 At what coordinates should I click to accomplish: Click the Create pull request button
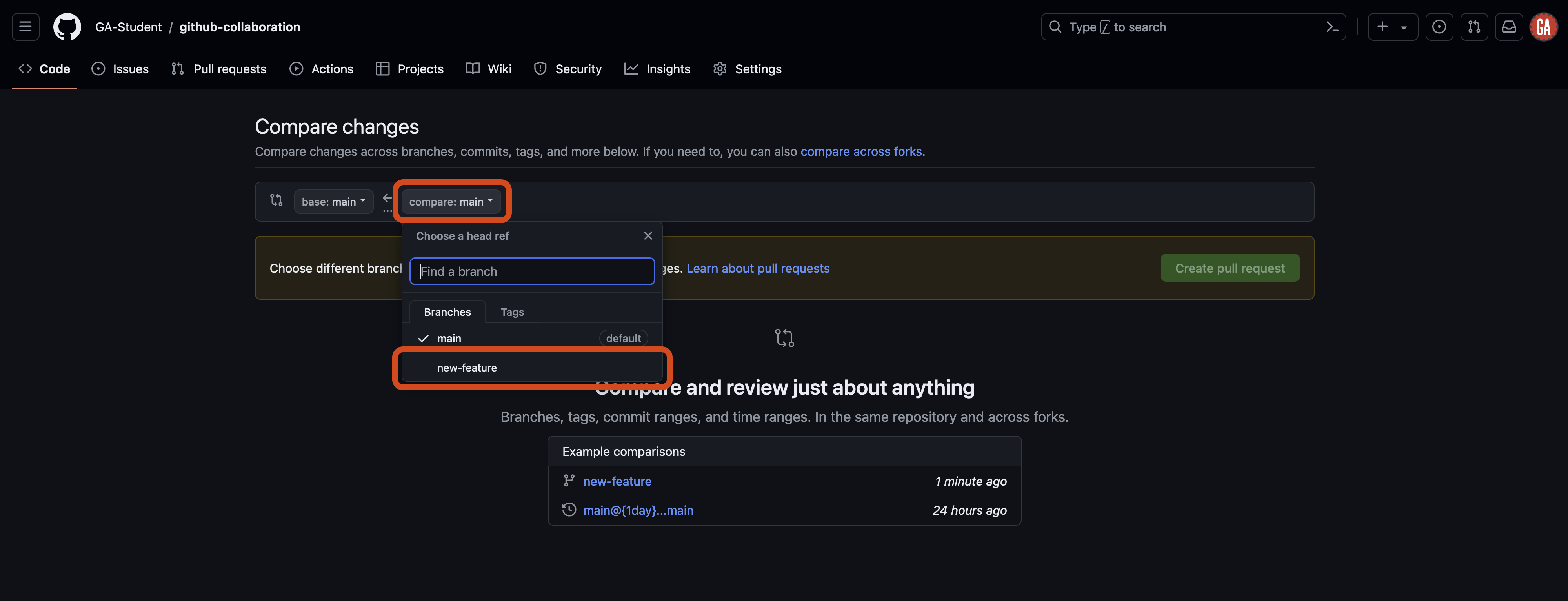pyautogui.click(x=1230, y=268)
